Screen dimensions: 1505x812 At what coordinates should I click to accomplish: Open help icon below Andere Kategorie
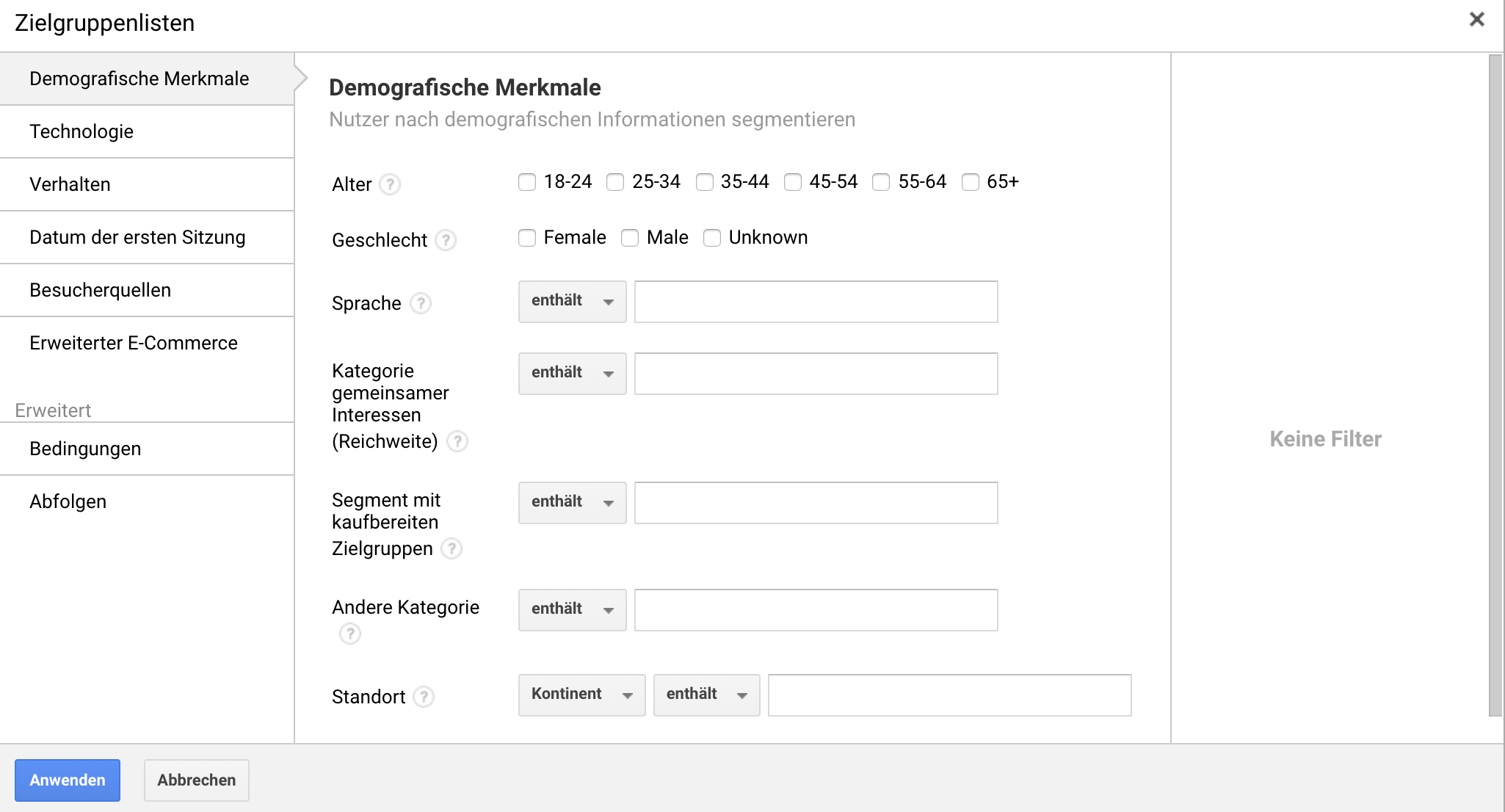click(350, 634)
